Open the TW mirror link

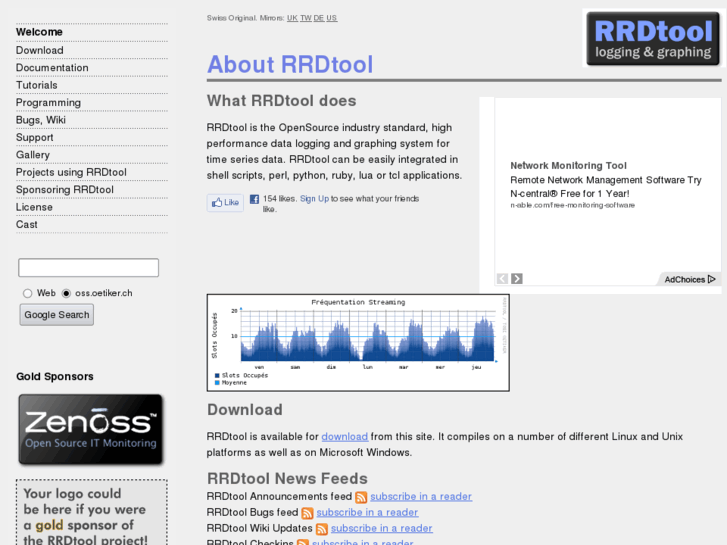point(306,18)
